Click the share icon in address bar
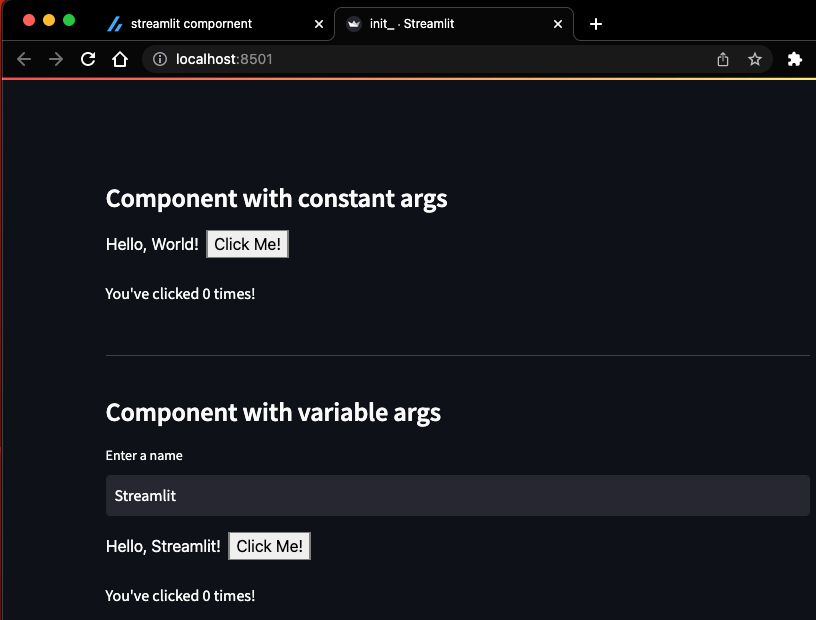 [723, 59]
